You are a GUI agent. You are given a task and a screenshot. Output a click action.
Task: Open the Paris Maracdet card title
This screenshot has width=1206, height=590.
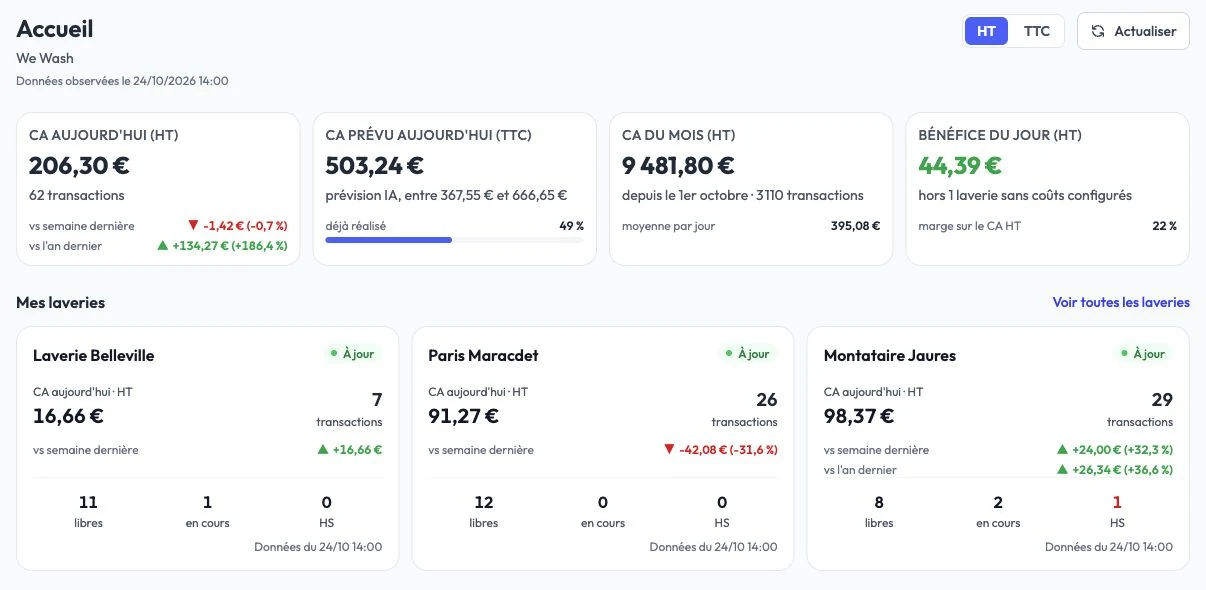pos(483,355)
